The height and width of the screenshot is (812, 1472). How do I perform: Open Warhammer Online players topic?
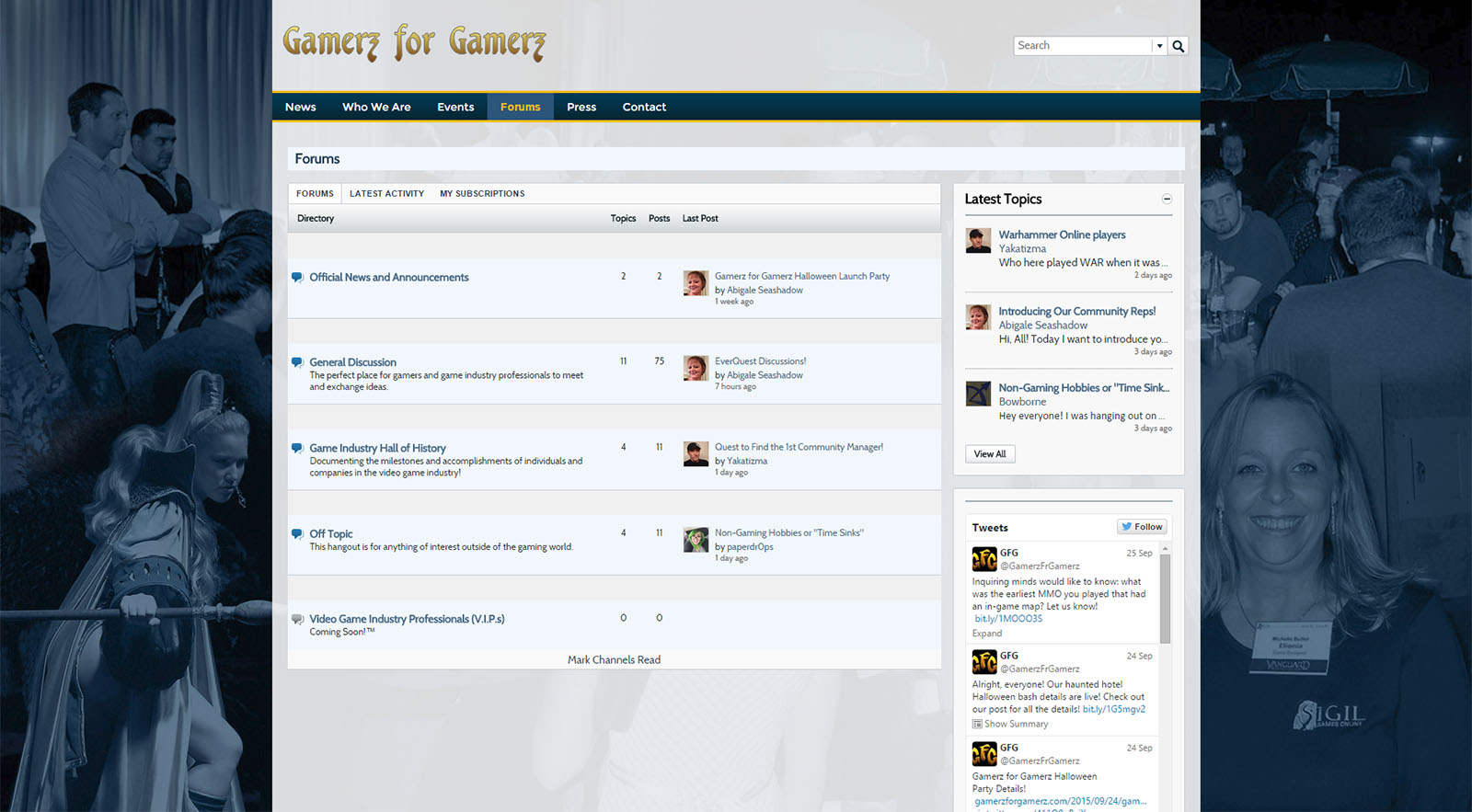coord(1062,234)
